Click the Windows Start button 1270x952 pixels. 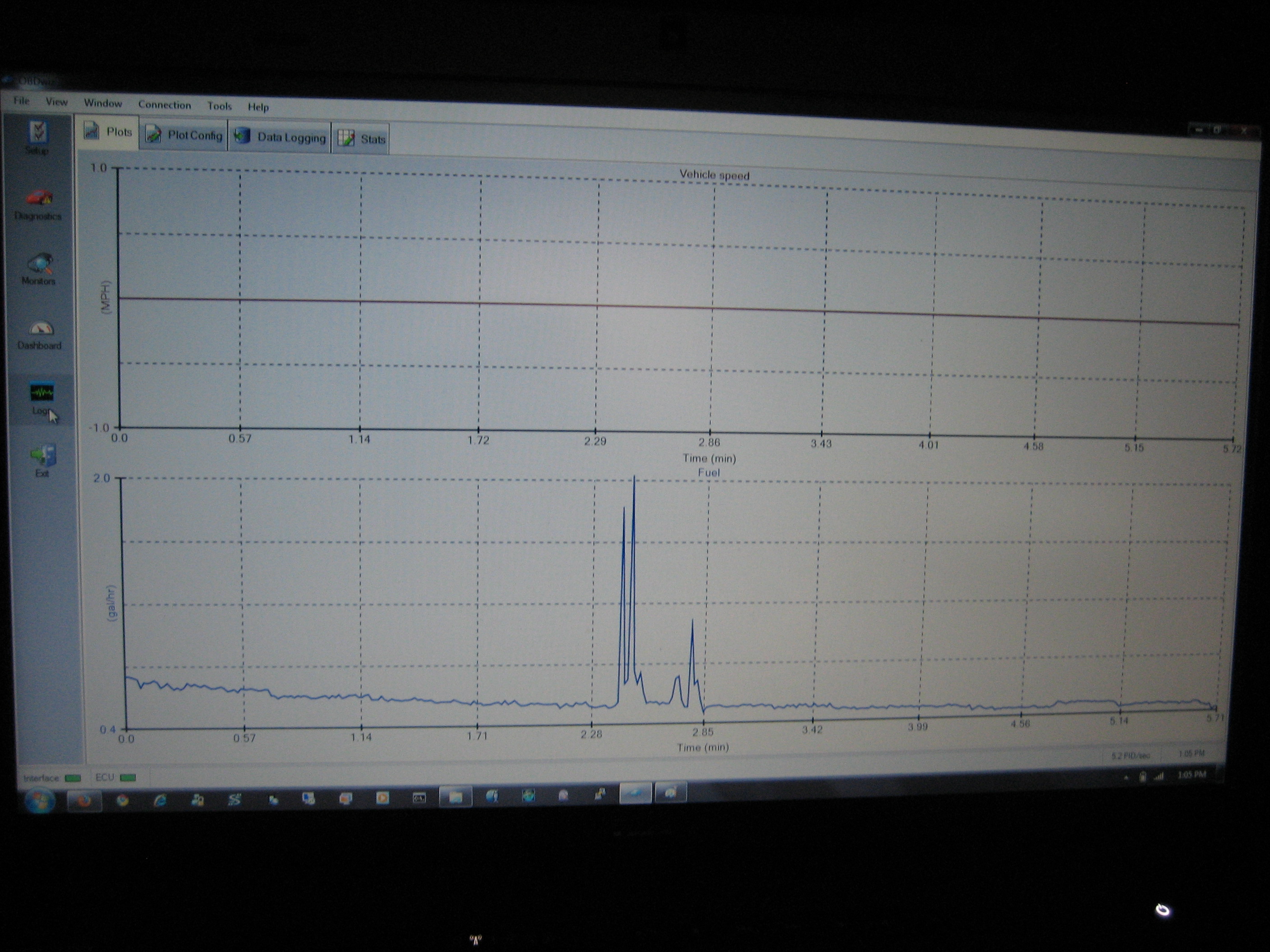click(x=40, y=800)
